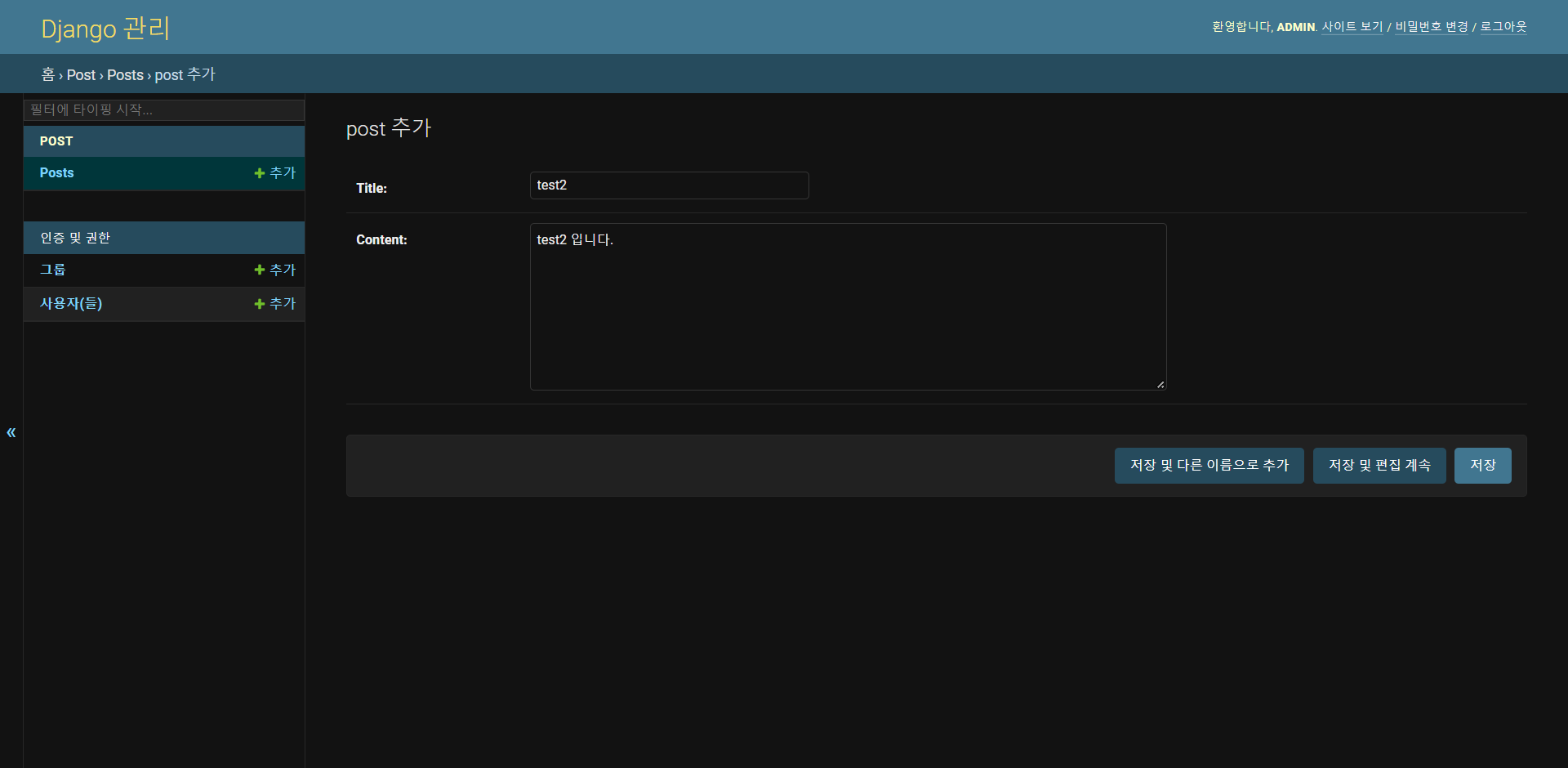Image resolution: width=1568 pixels, height=768 pixels.
Task: Add a new user via the 사용자(들) row add link
Action: 275,303
